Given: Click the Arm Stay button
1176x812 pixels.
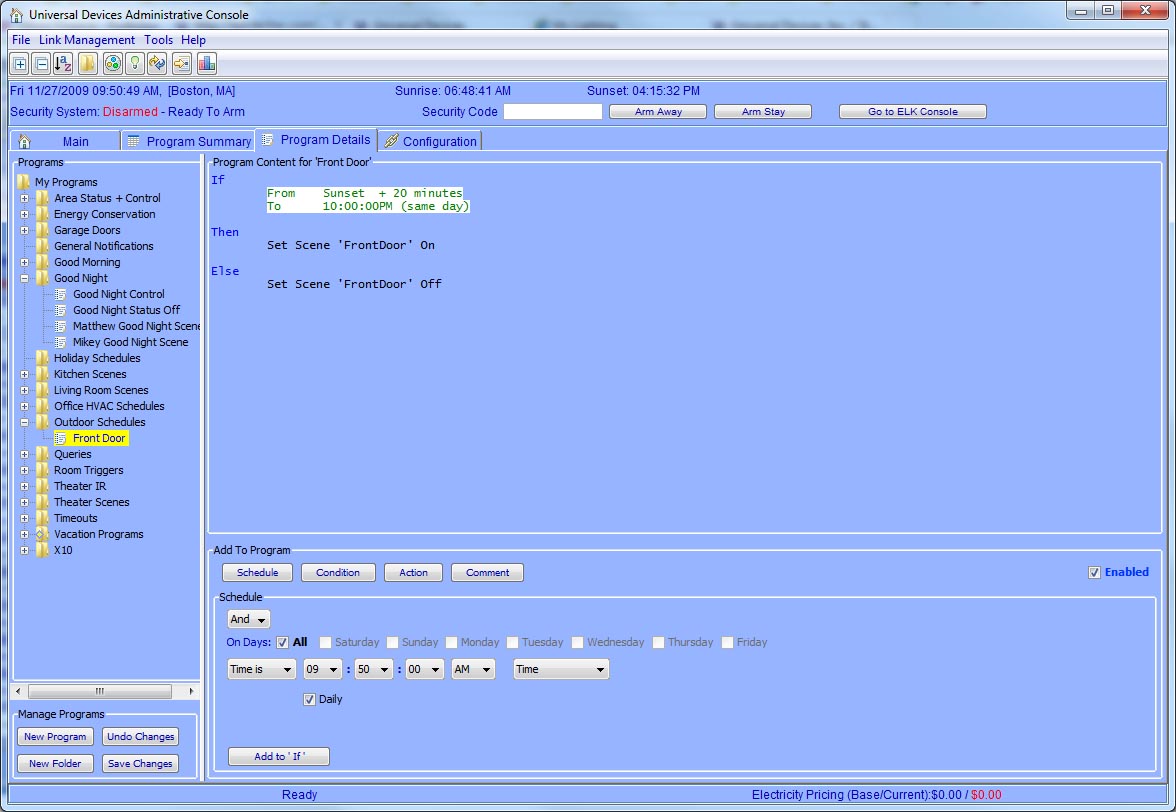Looking at the screenshot, I should tap(763, 112).
